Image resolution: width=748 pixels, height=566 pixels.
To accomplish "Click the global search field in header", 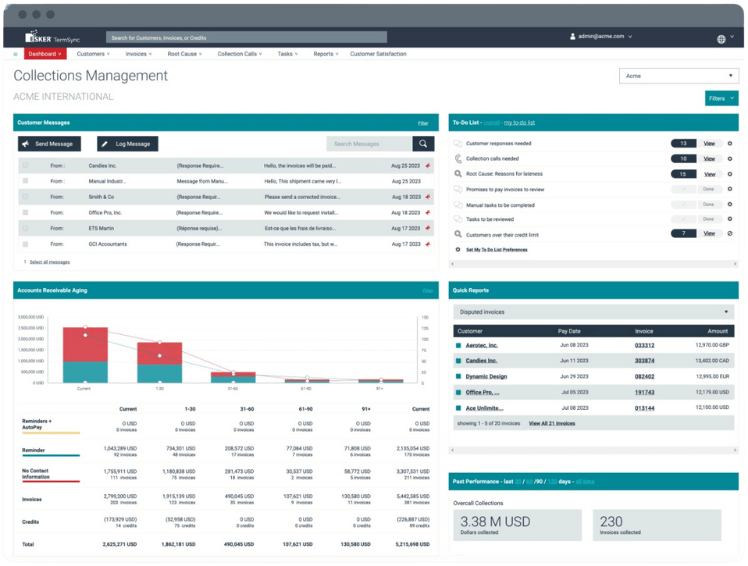I will click(245, 37).
